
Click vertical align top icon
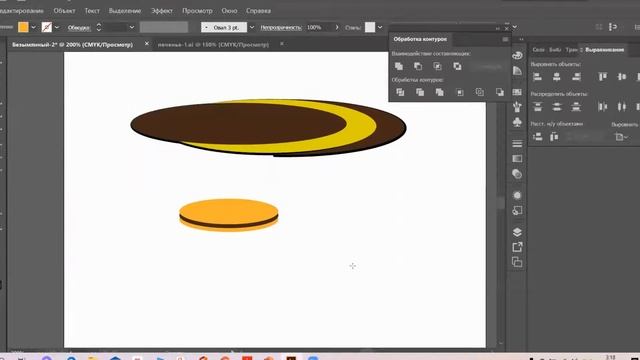click(602, 77)
